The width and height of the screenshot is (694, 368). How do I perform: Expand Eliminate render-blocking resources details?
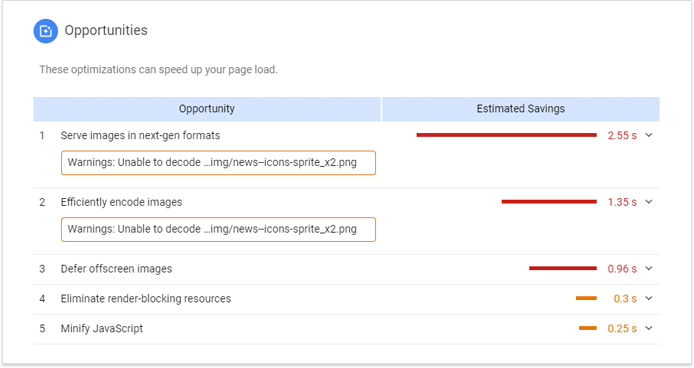(x=649, y=298)
